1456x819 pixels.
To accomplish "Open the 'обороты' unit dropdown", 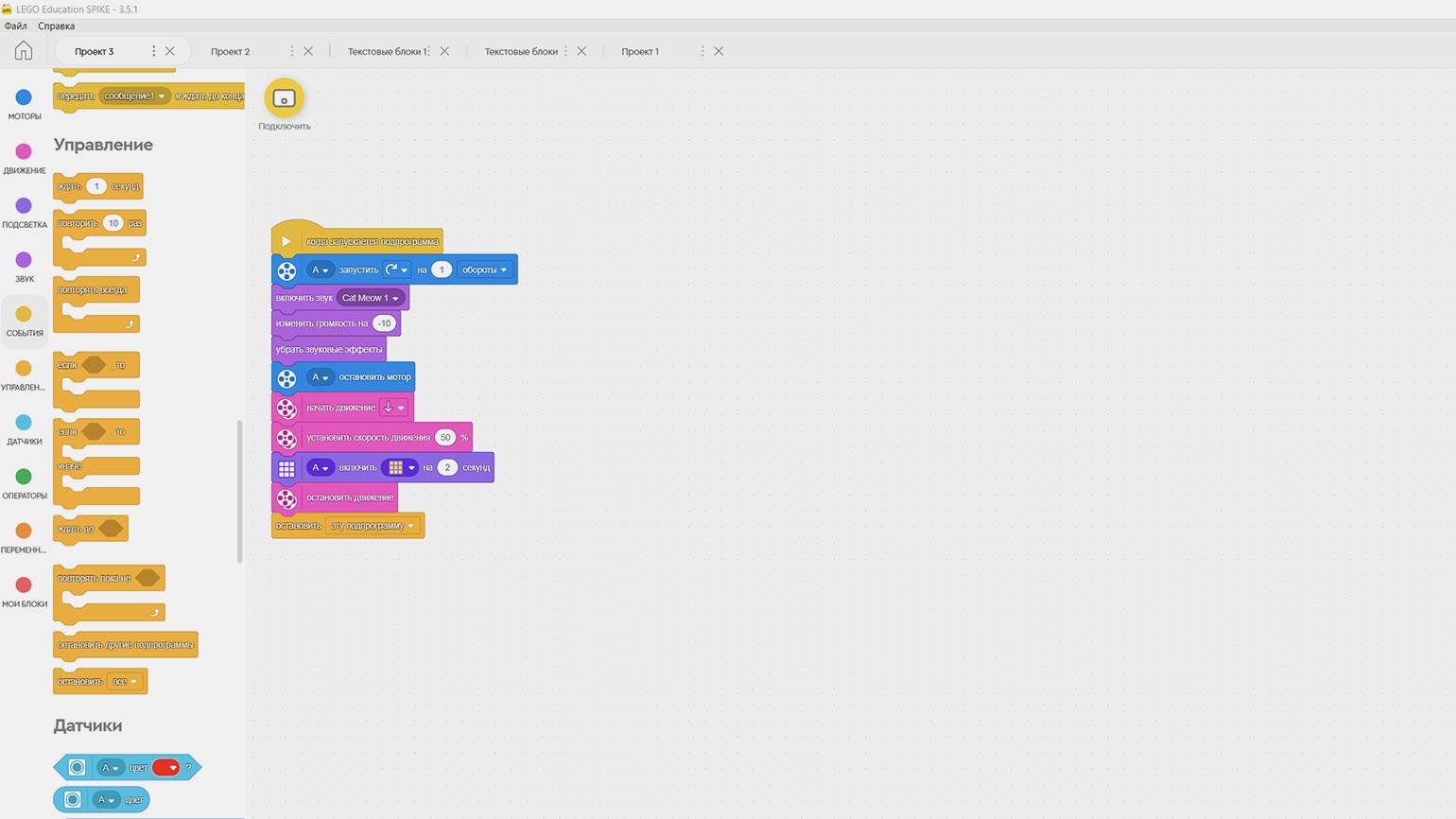I will pos(484,270).
